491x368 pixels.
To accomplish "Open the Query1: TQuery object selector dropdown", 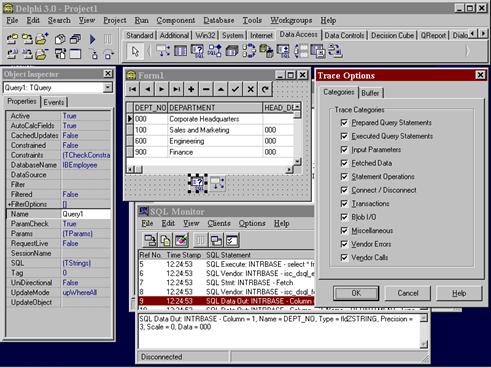I will click(108, 88).
